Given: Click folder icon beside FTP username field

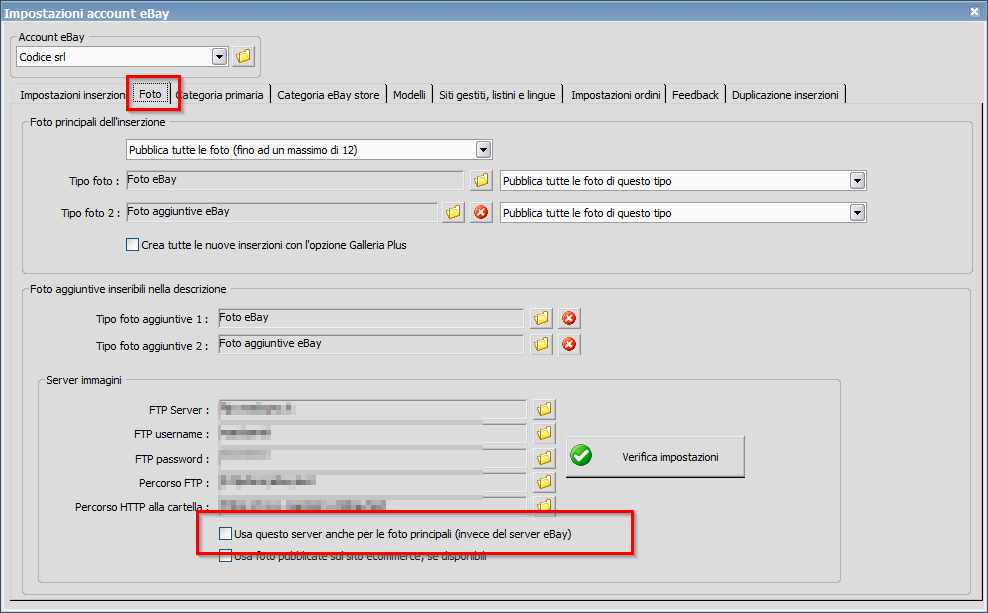Looking at the screenshot, I should point(544,433).
